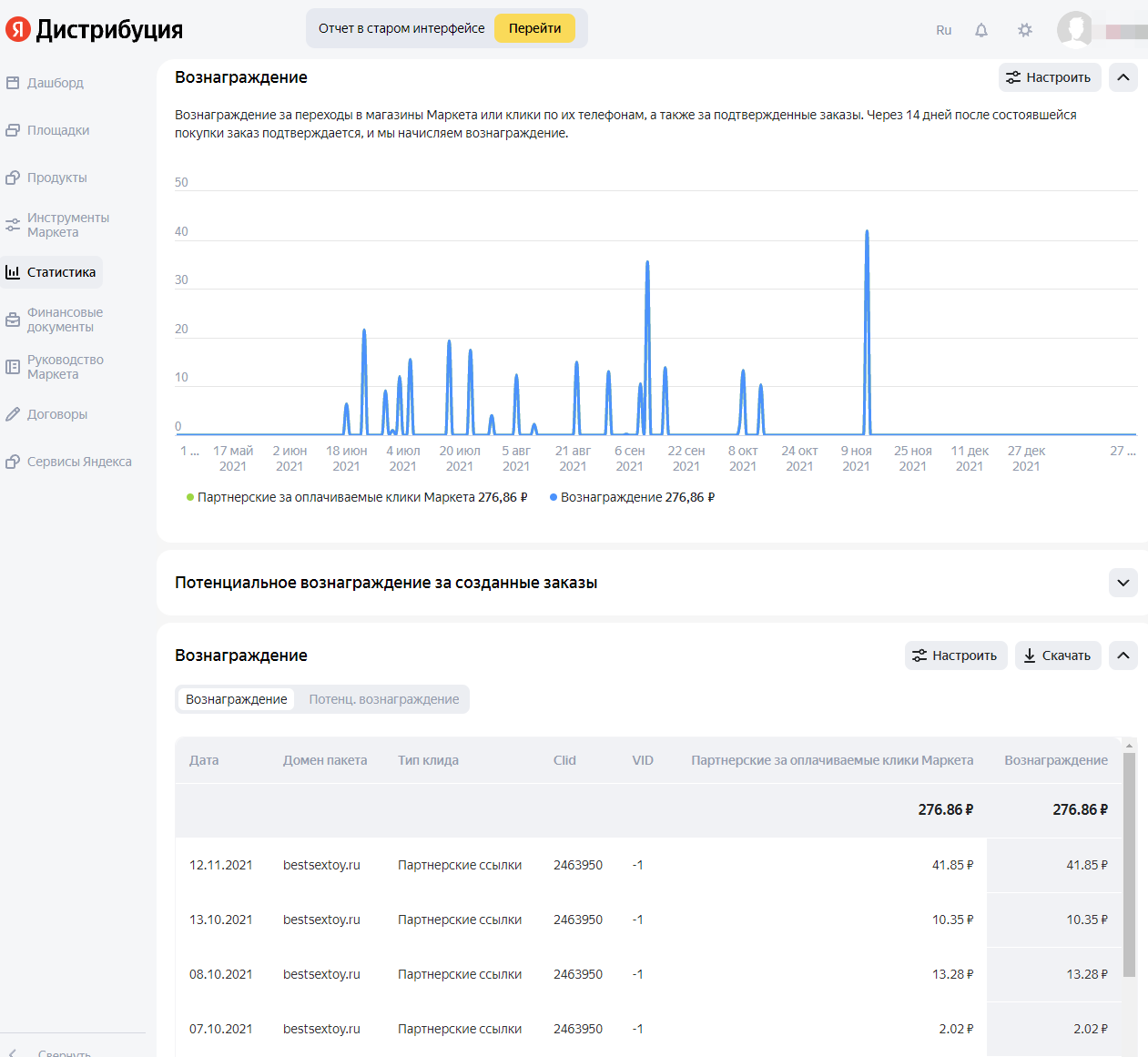Image resolution: width=1148 pixels, height=1057 pixels.
Task: Click the date 13.10.2021 cell
Action: point(220,920)
